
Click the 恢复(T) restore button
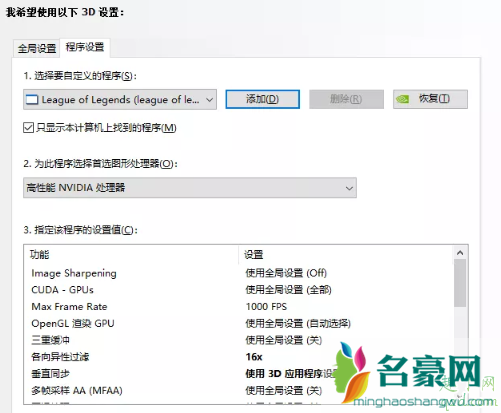(x=430, y=99)
